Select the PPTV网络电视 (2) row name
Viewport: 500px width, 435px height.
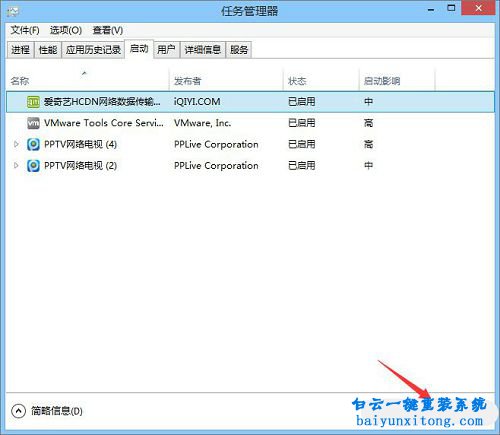pos(80,166)
